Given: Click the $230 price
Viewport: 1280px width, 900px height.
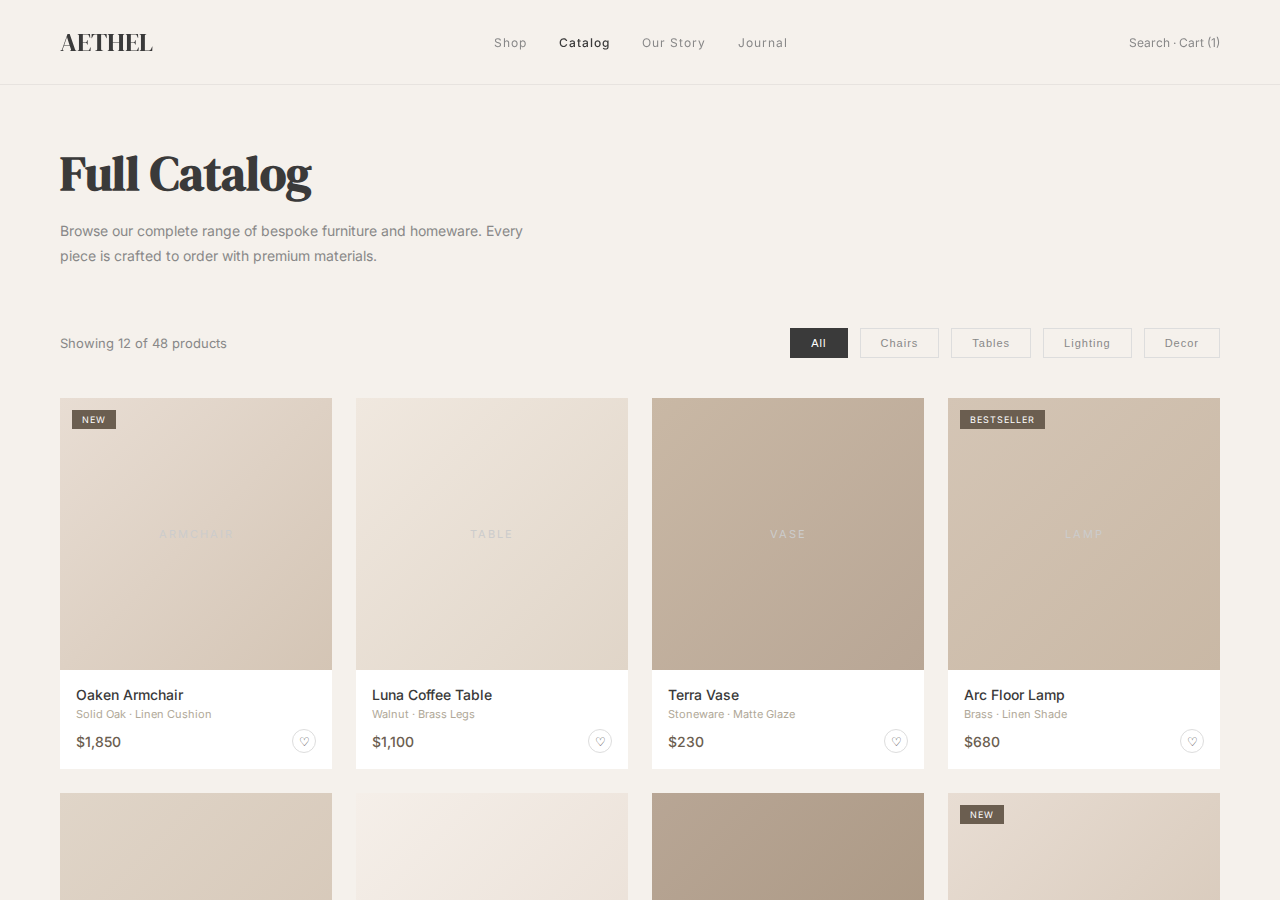Looking at the screenshot, I should tap(686, 742).
